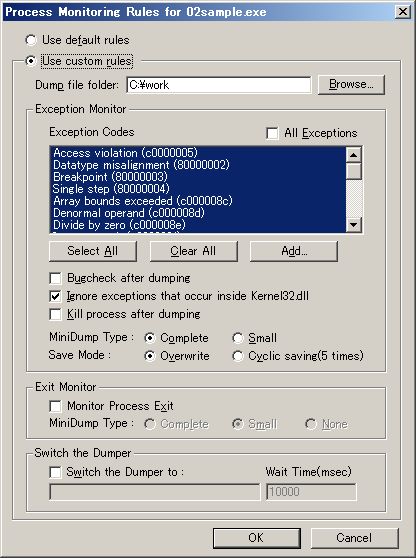
Task: Click the Clear All button
Action: pos(193,251)
